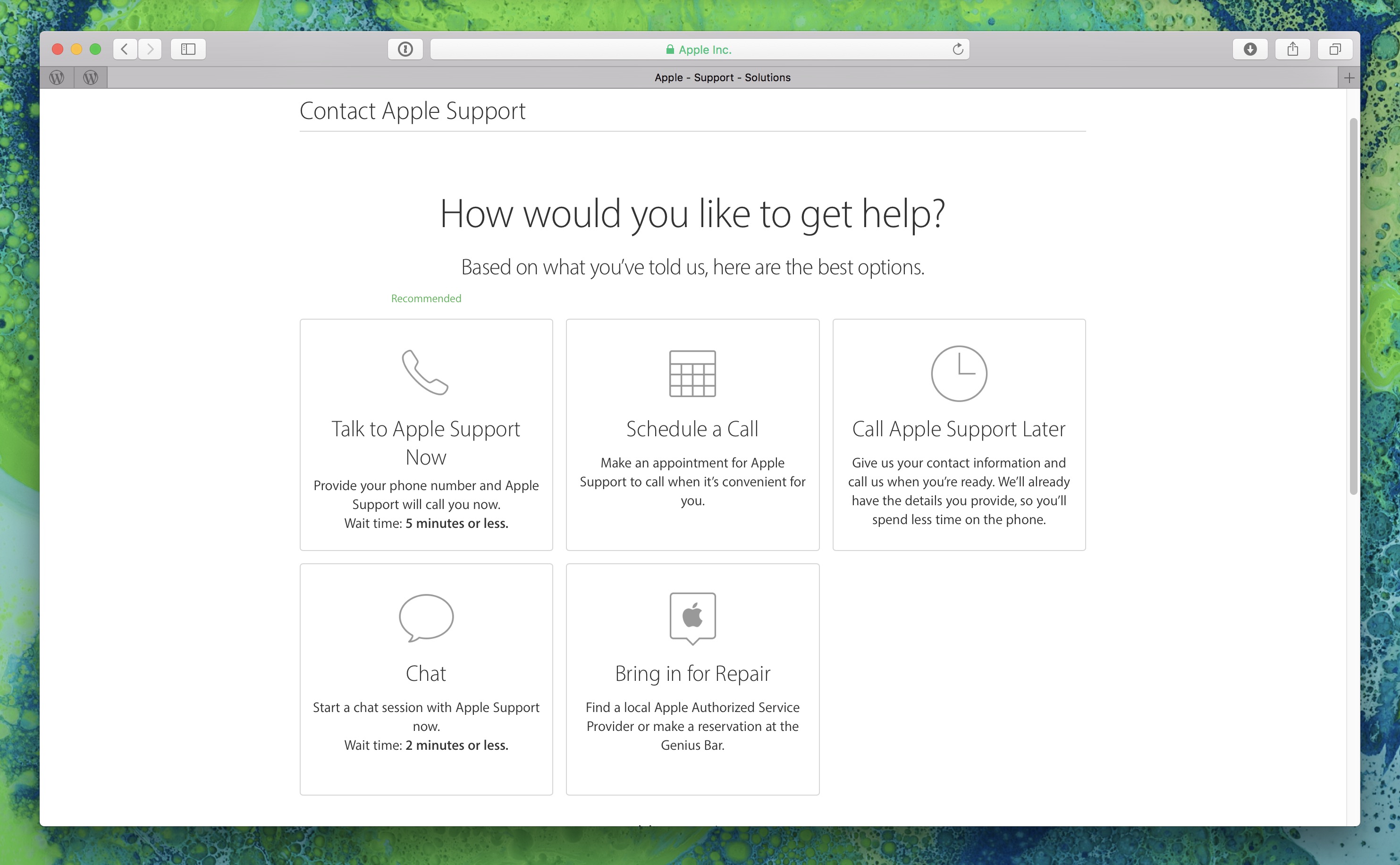Viewport: 1400px width, 865px height.
Task: Open the Share menu in toolbar
Action: [x=1292, y=49]
